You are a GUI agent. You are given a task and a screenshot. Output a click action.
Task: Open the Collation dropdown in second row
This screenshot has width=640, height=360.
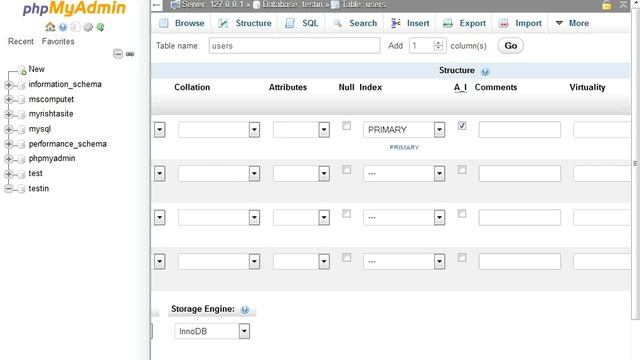tap(219, 173)
